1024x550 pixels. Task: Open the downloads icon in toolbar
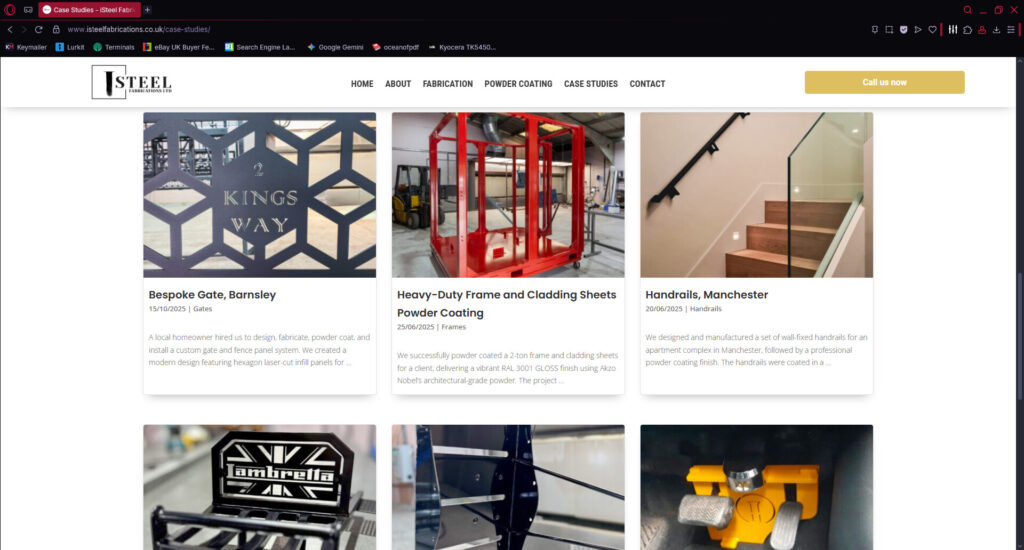click(997, 29)
